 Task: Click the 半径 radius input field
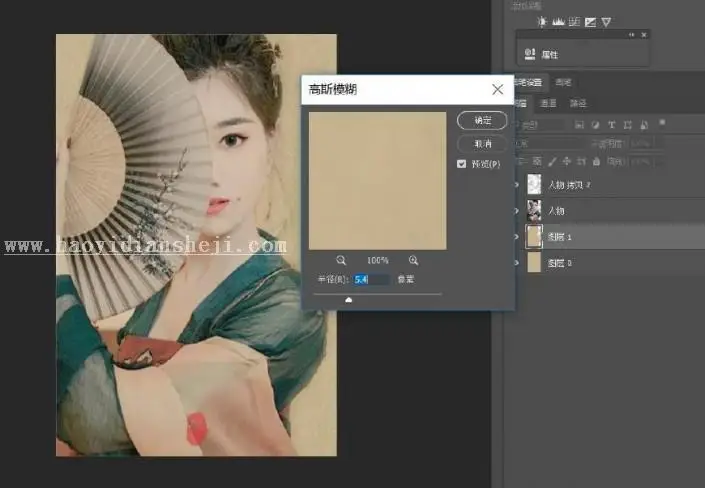pos(371,279)
